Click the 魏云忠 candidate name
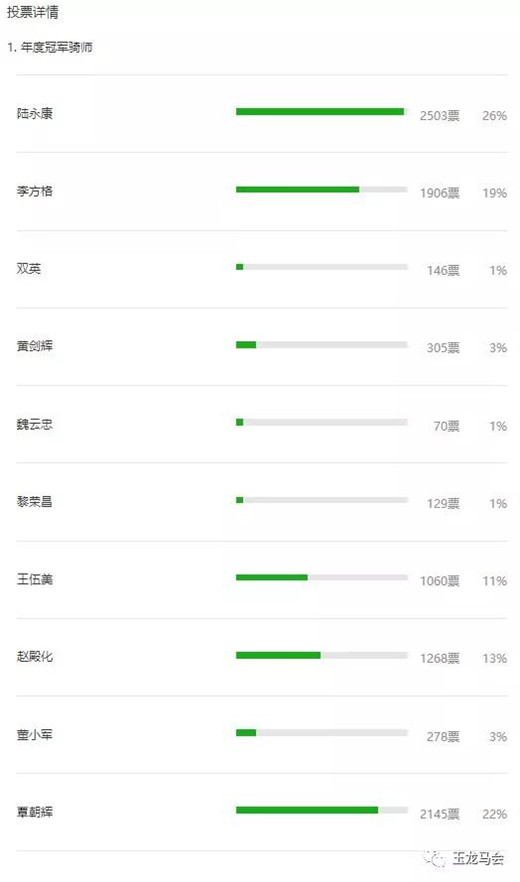This screenshot has width=520, height=882. pyautogui.click(x=34, y=424)
